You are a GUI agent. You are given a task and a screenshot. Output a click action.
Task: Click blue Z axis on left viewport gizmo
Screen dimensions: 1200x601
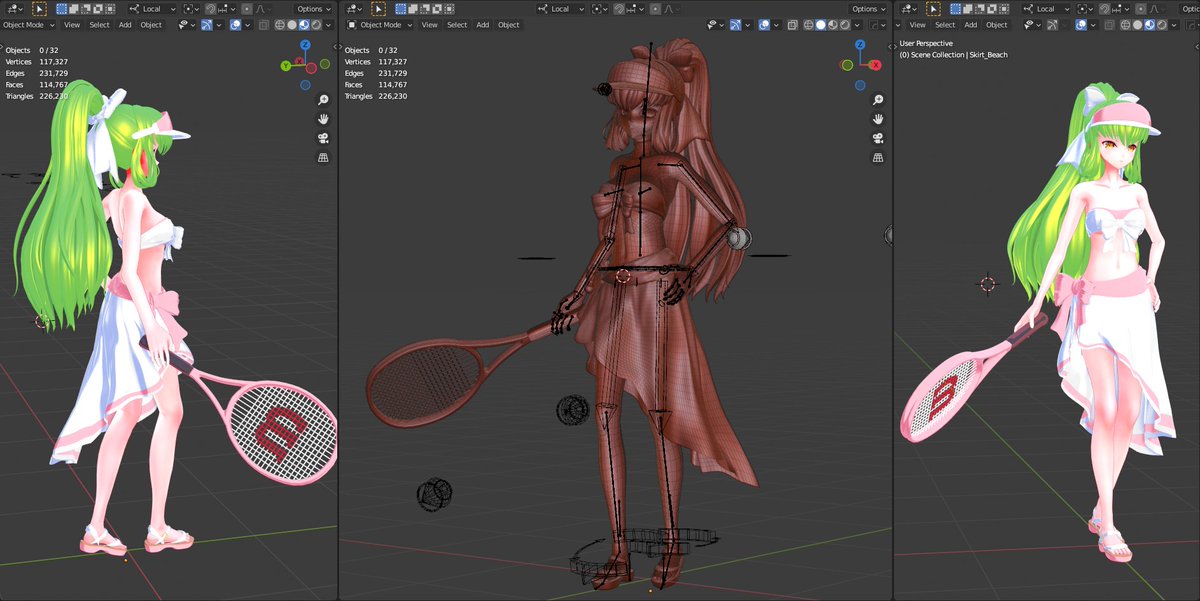point(304,46)
